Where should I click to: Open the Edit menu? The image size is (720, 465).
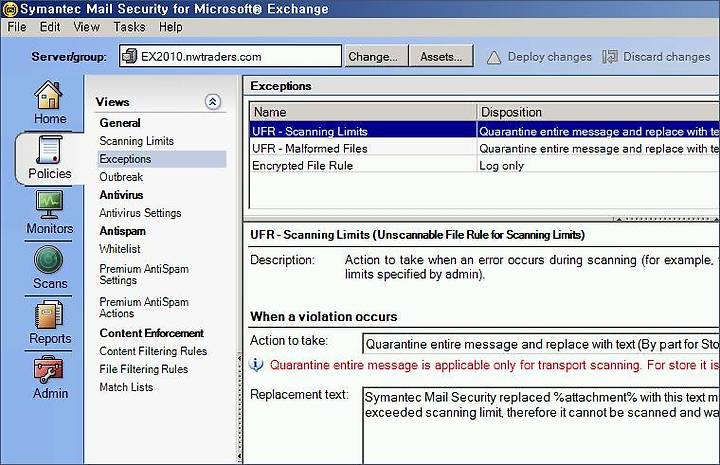click(x=50, y=27)
